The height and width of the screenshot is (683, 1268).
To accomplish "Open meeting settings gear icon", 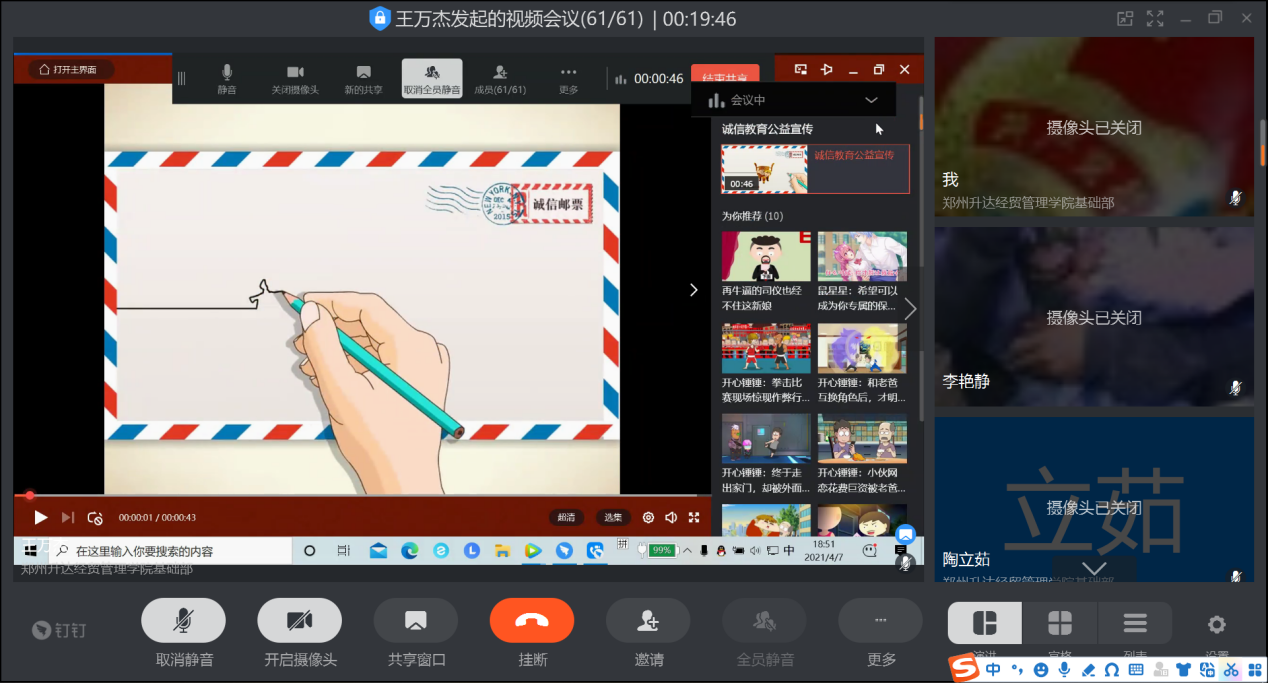I will pos(1216,625).
